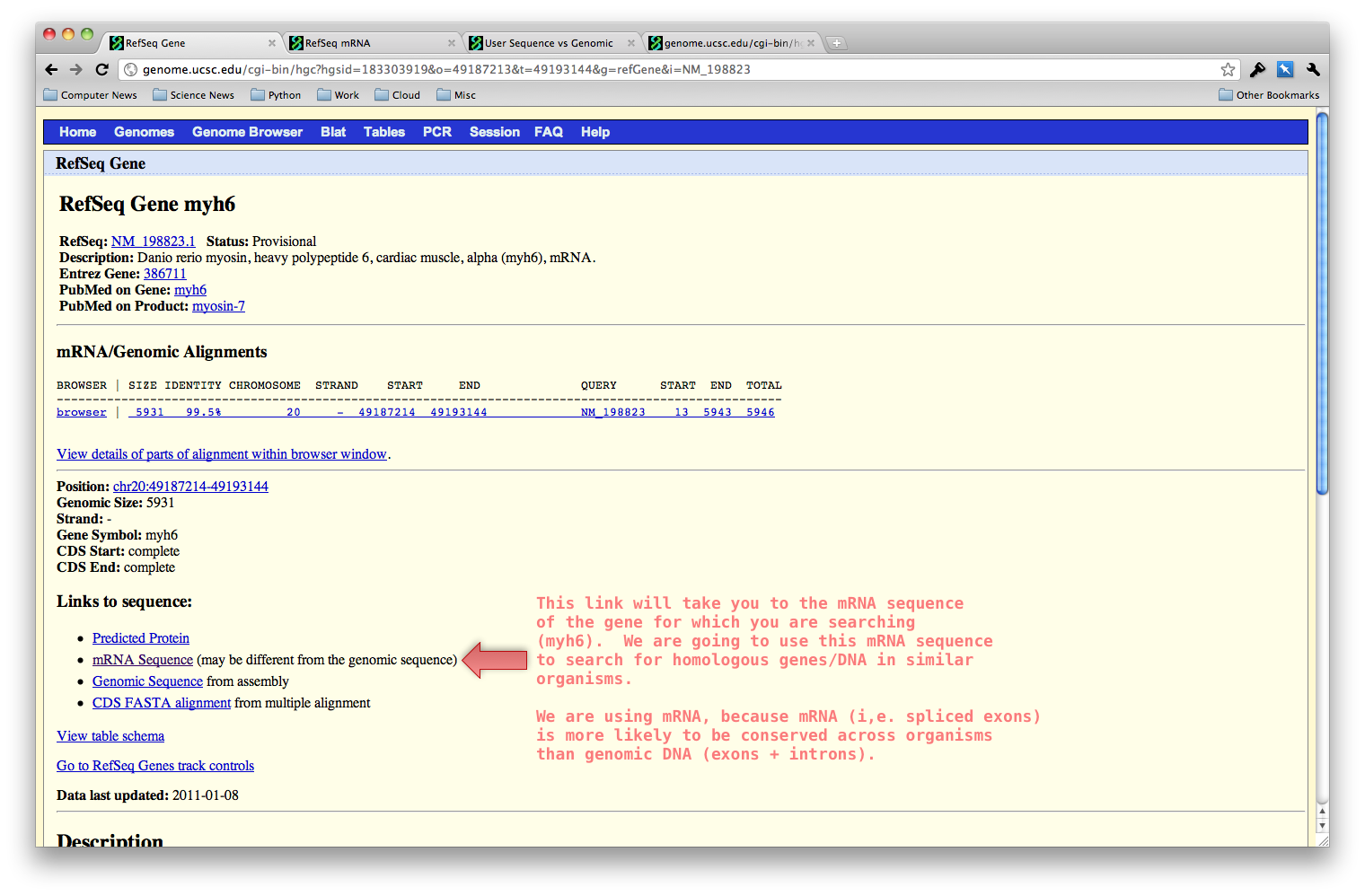Image resolution: width=1365 pixels, height=896 pixels.
Task: Click the alignment start value 49187214
Action: [x=387, y=412]
